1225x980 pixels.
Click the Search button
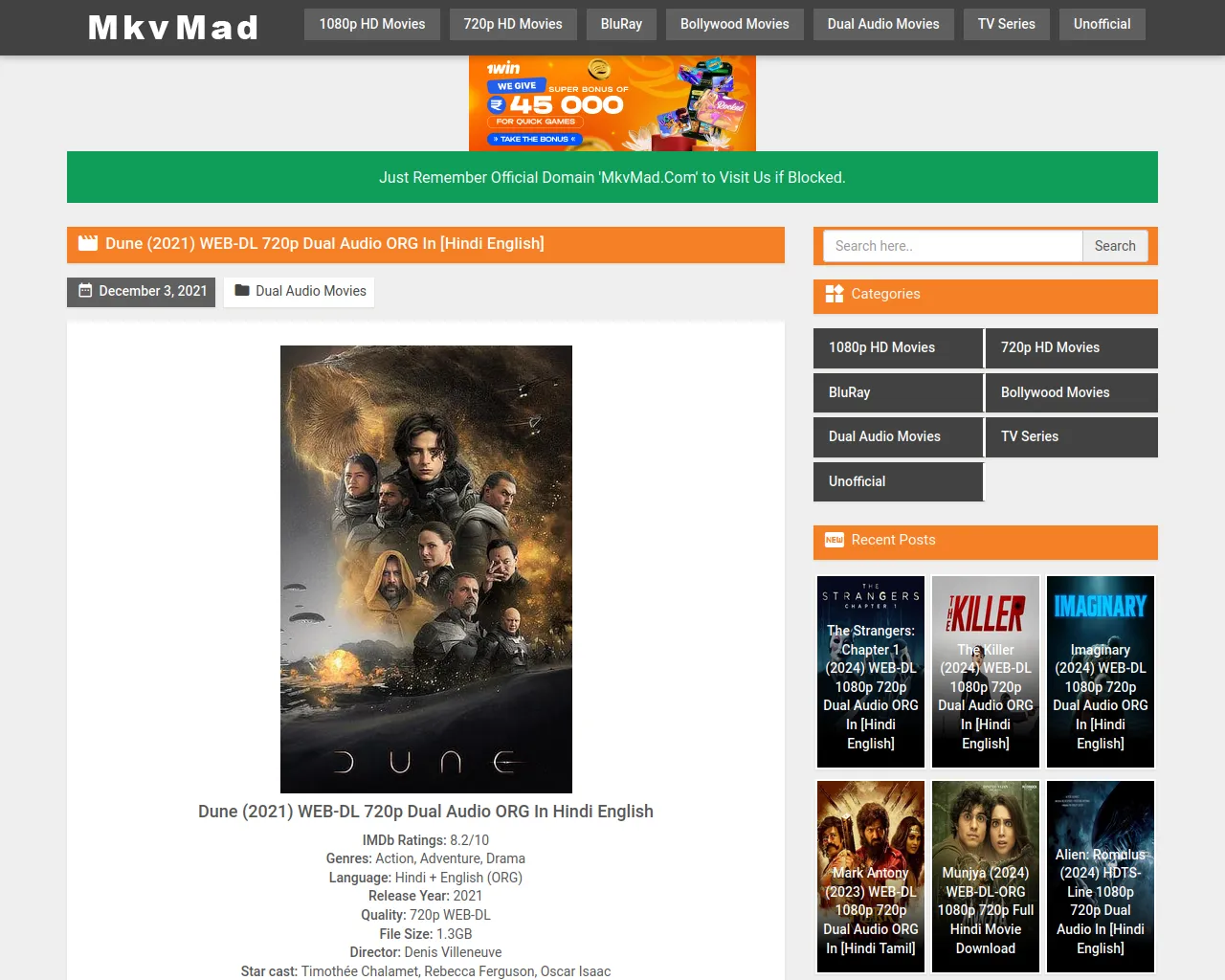coord(1115,246)
